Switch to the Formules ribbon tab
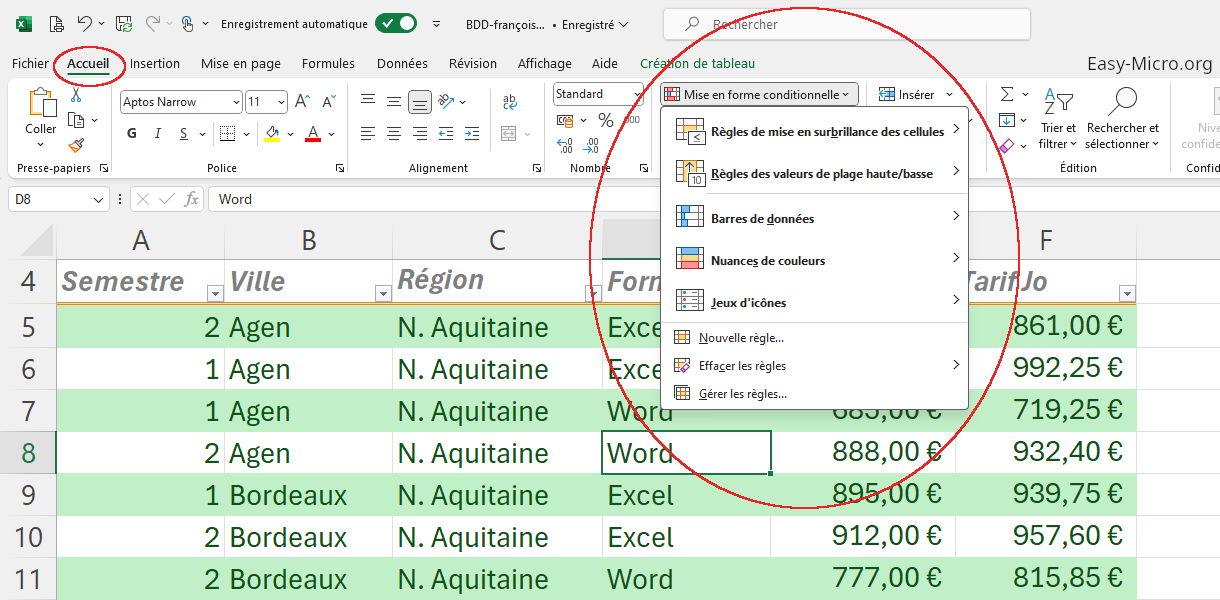 coord(328,63)
